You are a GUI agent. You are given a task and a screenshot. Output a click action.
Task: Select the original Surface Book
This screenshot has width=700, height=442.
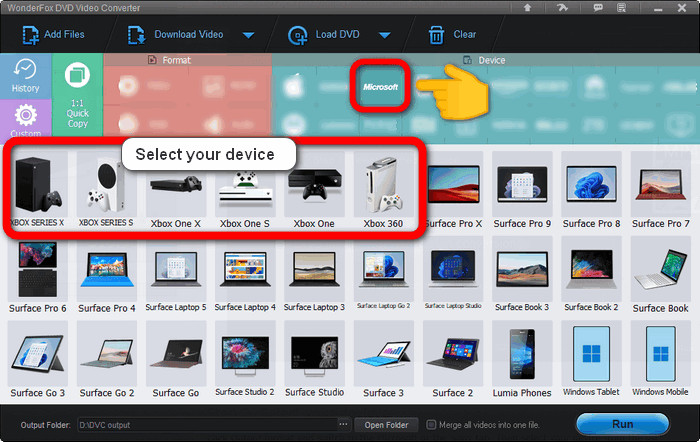tap(661, 275)
